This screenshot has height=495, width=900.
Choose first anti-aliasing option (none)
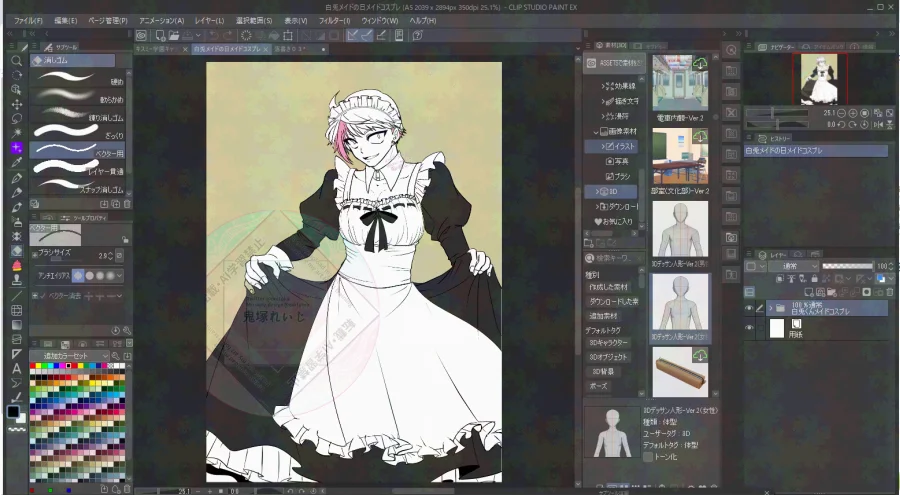tap(78, 276)
